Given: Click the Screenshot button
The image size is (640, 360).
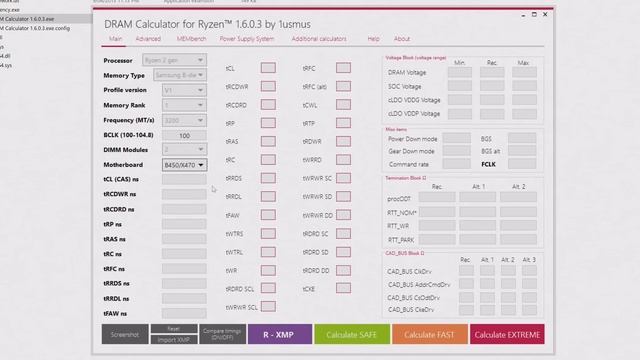Looking at the screenshot, I should (x=125, y=334).
